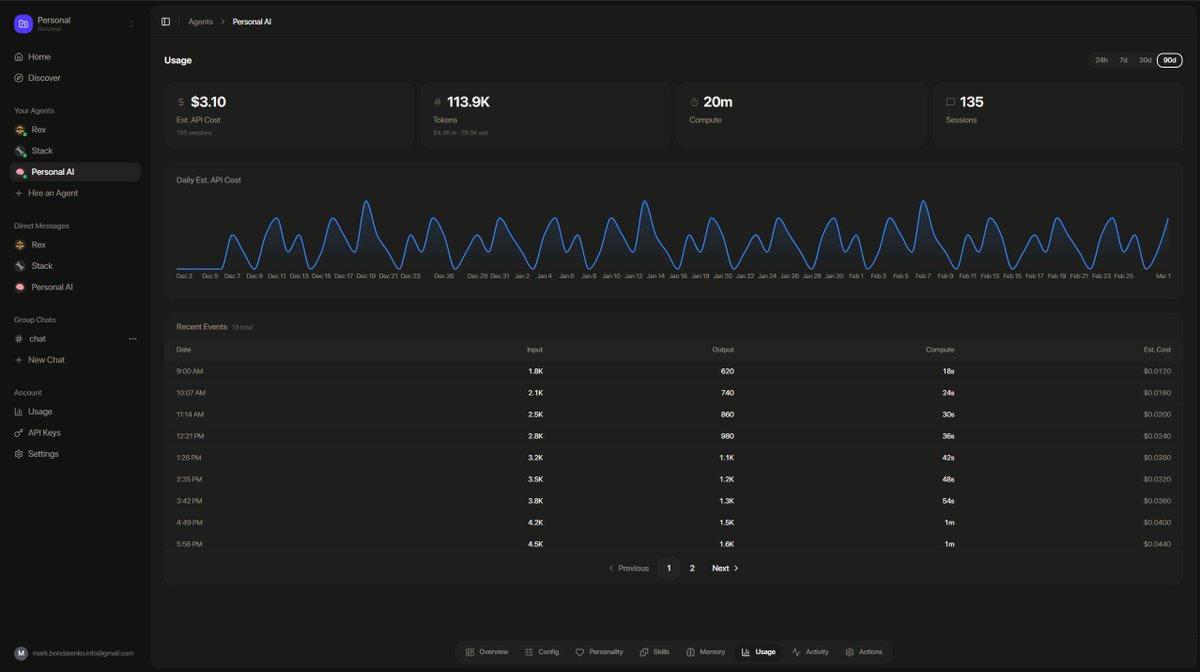Switch the time range to 7d
Screen dimensions: 1200x672
1123,60
